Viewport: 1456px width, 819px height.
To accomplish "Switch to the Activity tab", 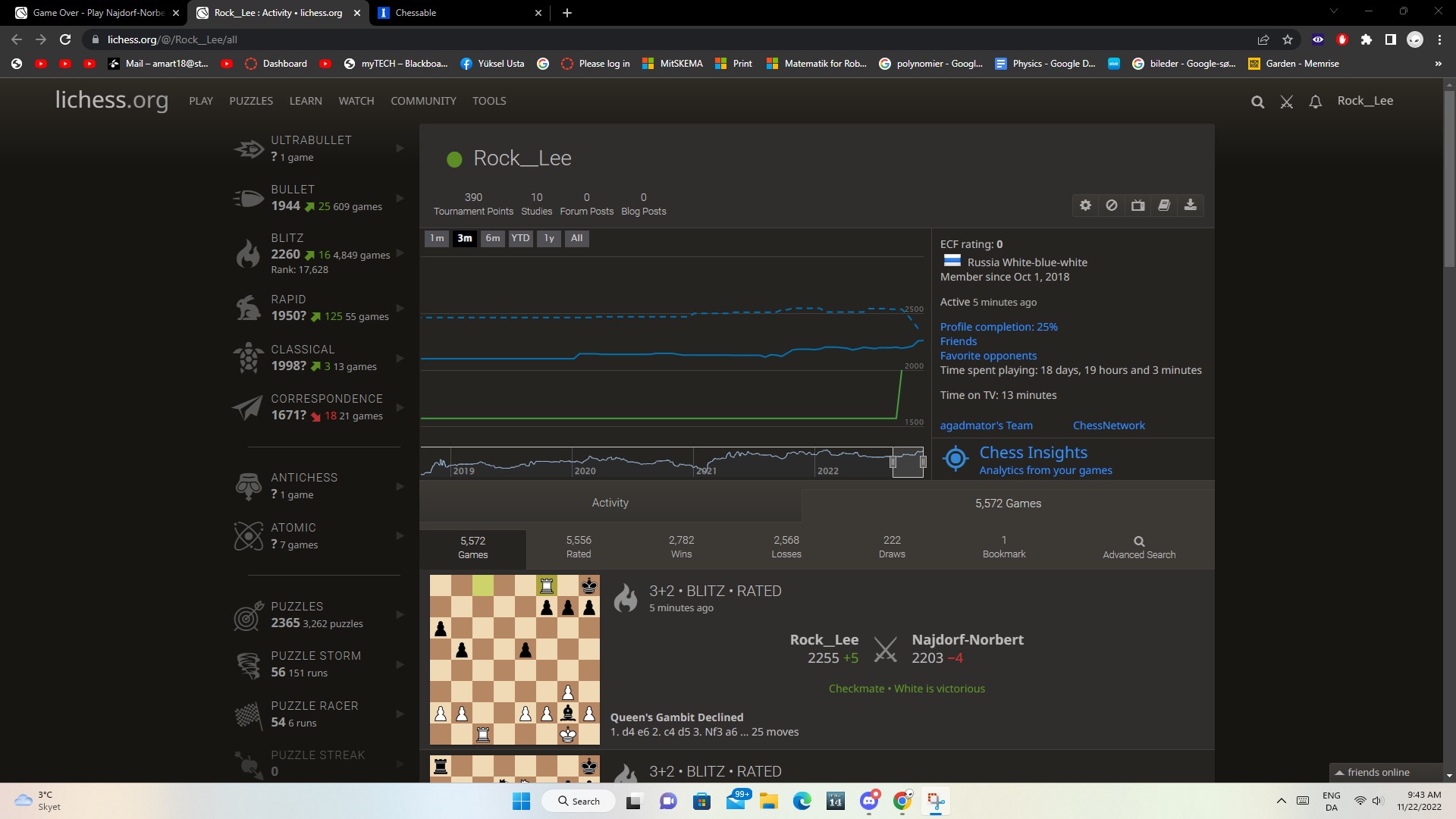I will coord(611,503).
